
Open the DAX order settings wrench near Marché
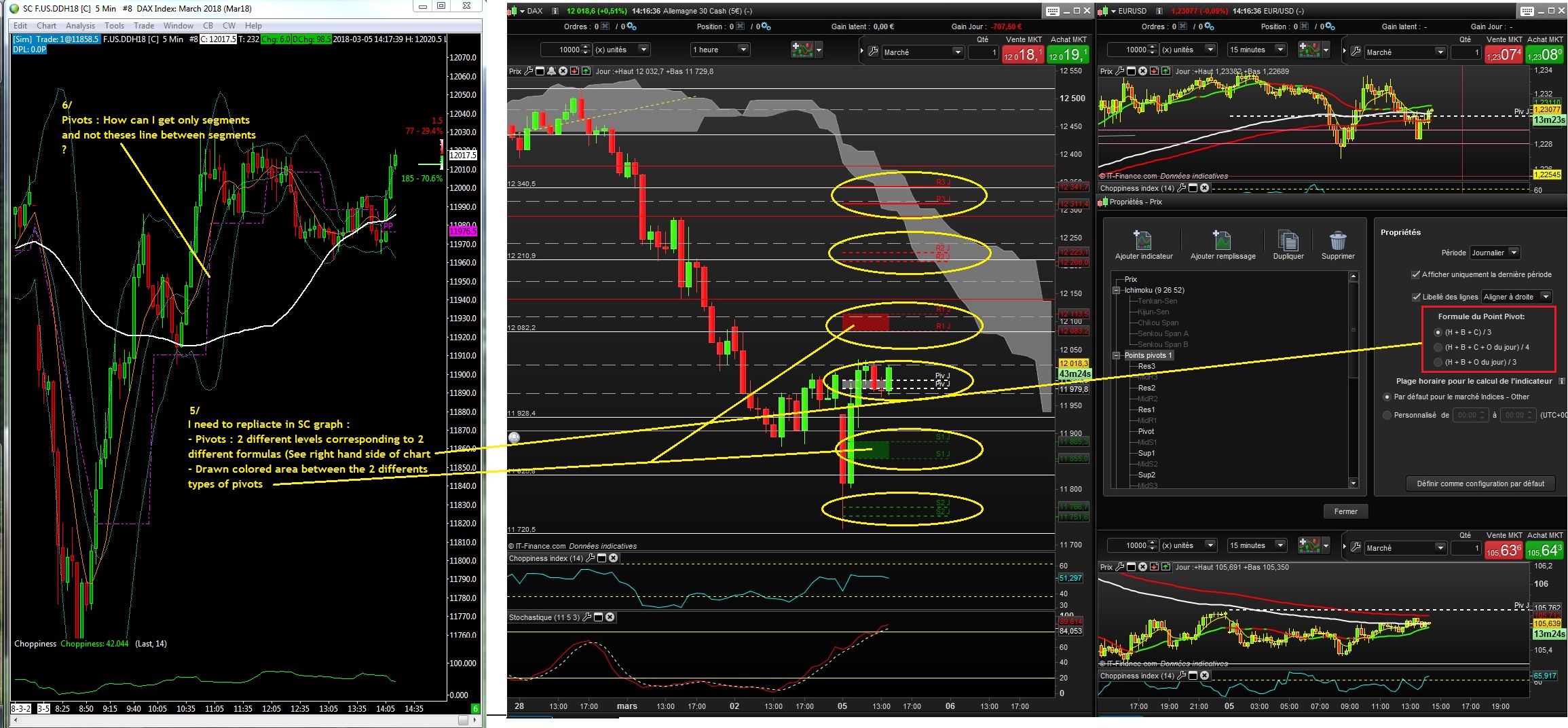874,52
